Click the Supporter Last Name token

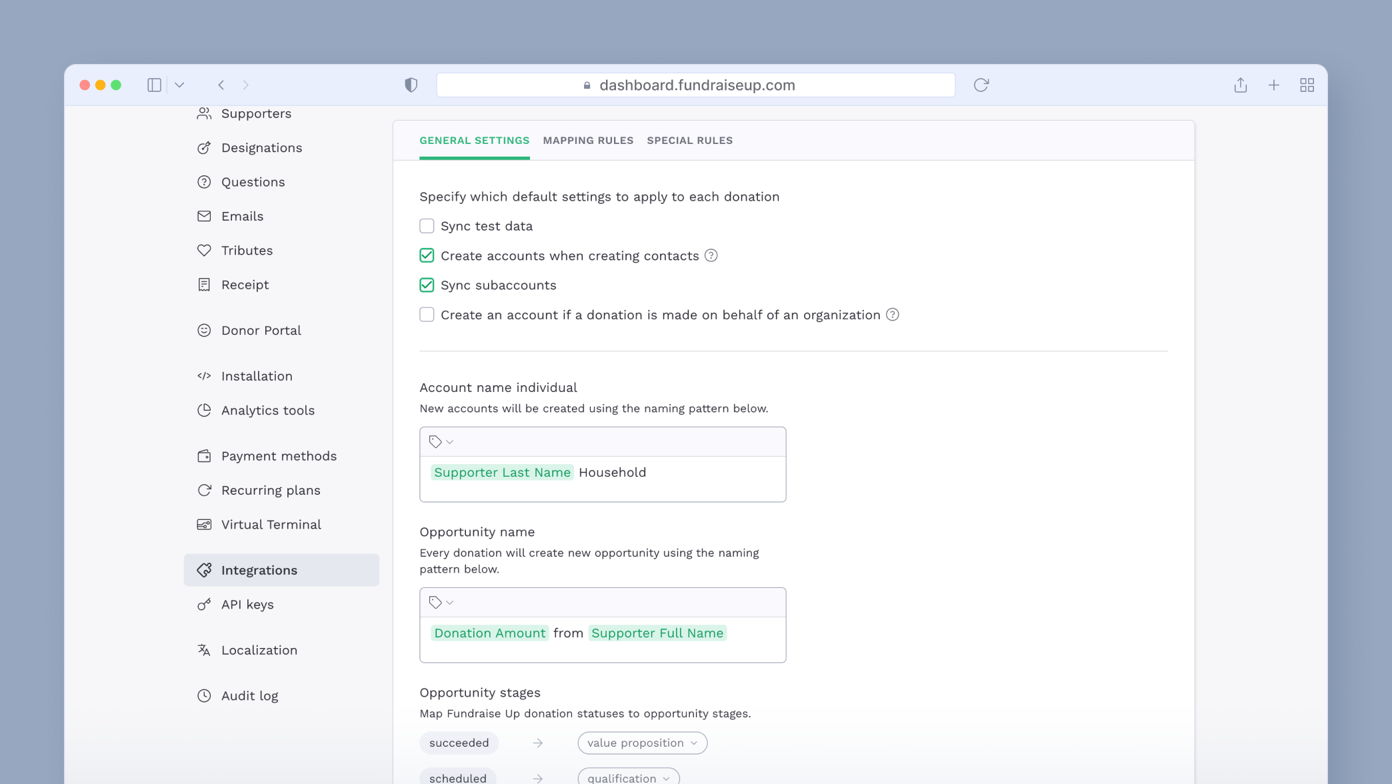coord(502,472)
